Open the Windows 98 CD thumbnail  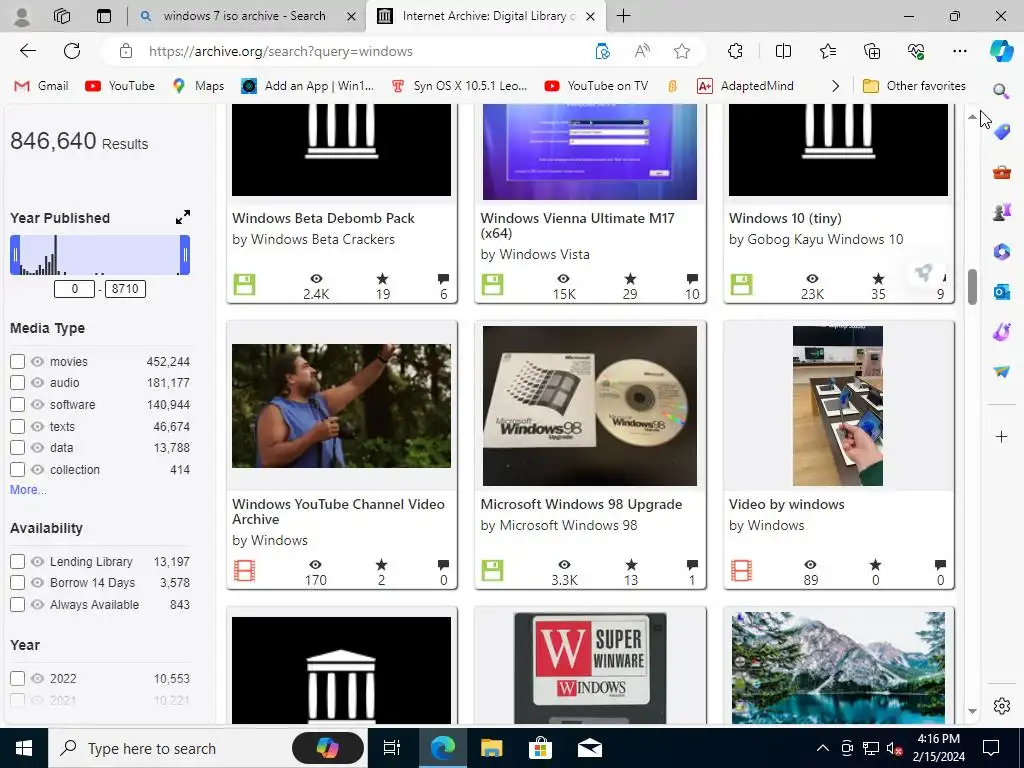coord(590,406)
